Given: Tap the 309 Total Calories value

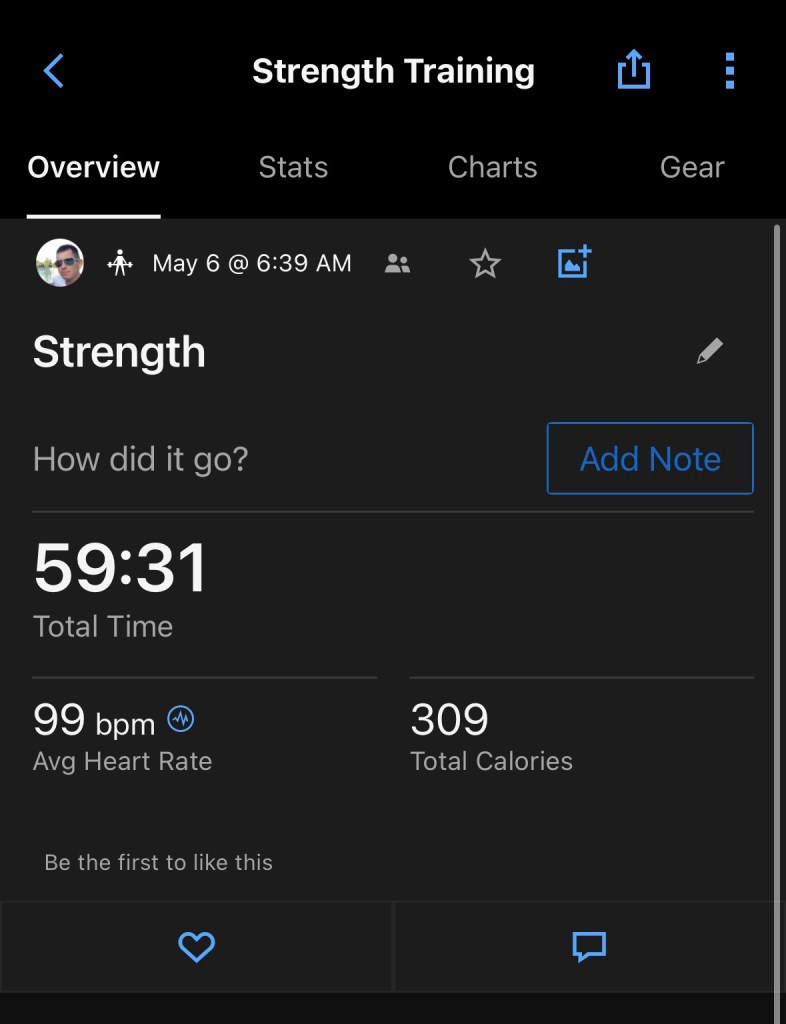Looking at the screenshot, I should pyautogui.click(x=450, y=719).
